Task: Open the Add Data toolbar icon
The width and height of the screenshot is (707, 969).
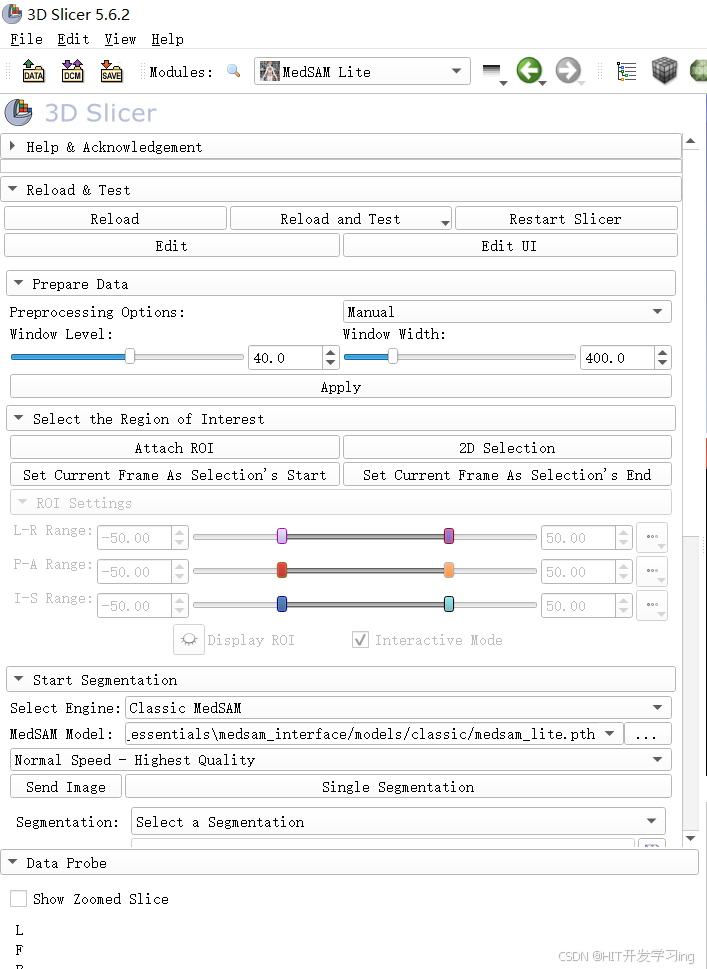Action: pyautogui.click(x=33, y=72)
